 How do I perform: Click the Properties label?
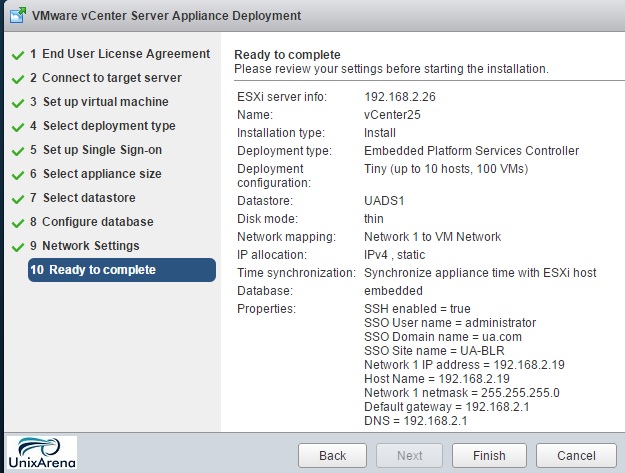(x=266, y=309)
